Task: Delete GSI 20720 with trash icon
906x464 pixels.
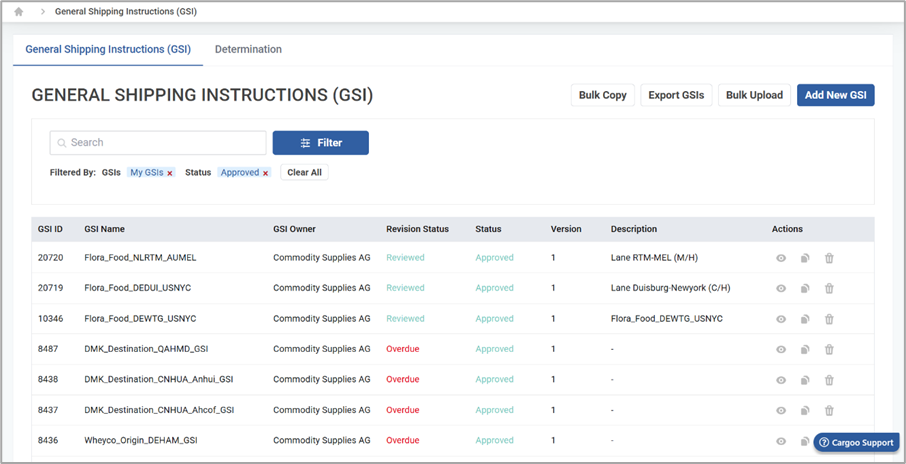Action: point(829,258)
